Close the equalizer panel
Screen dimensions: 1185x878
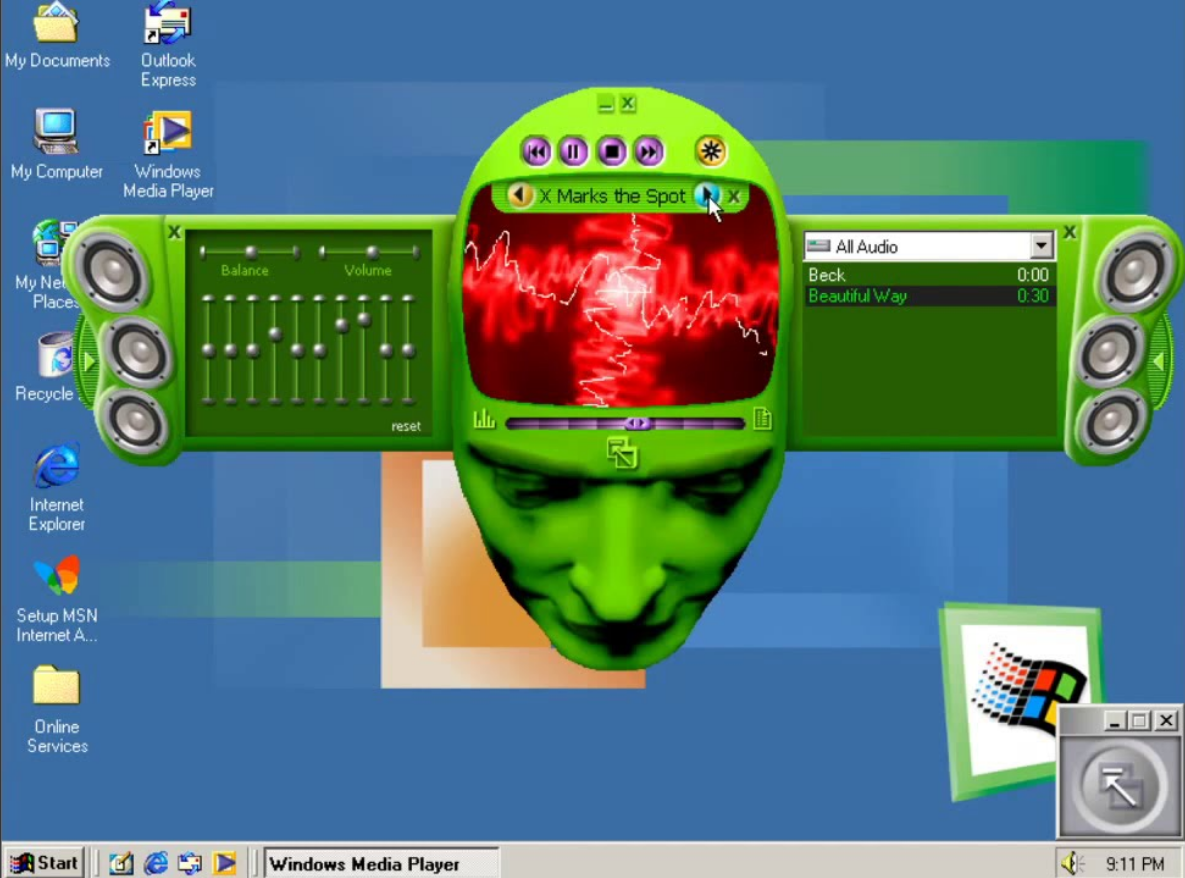coord(174,232)
